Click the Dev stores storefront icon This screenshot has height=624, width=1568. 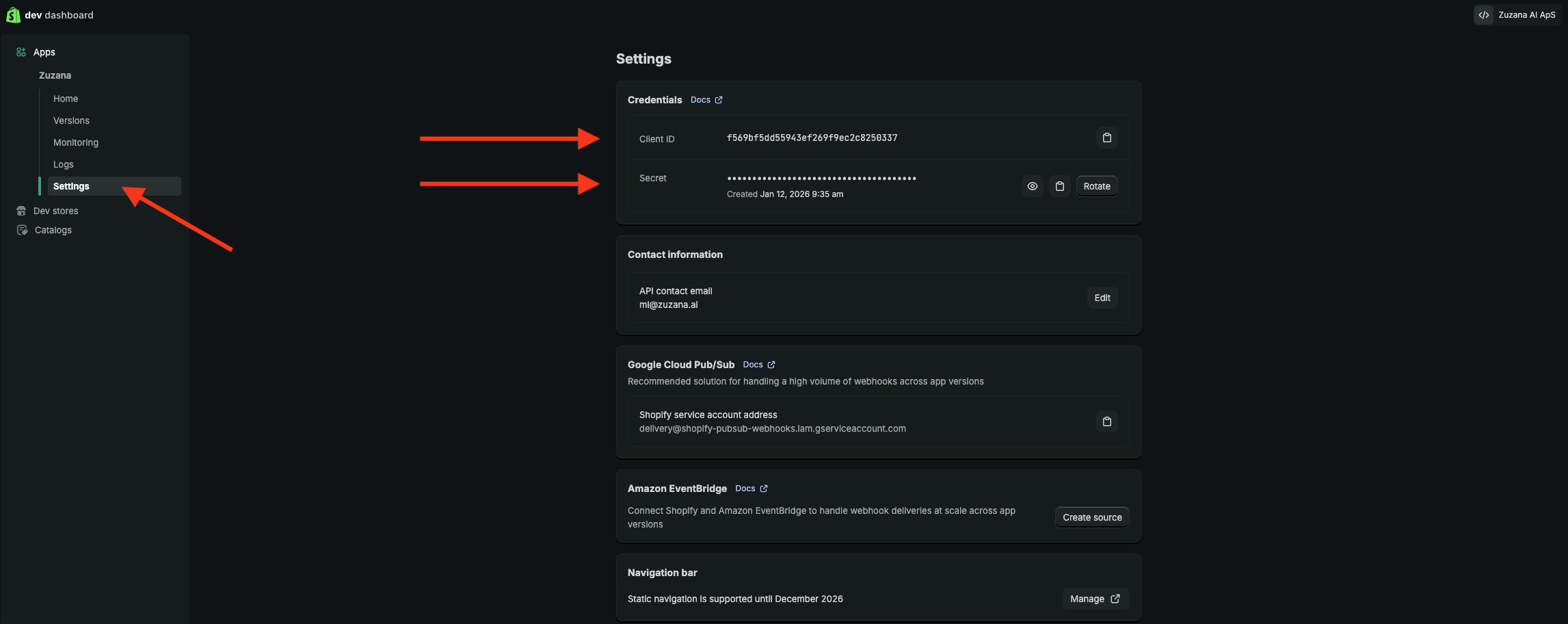pos(21,211)
